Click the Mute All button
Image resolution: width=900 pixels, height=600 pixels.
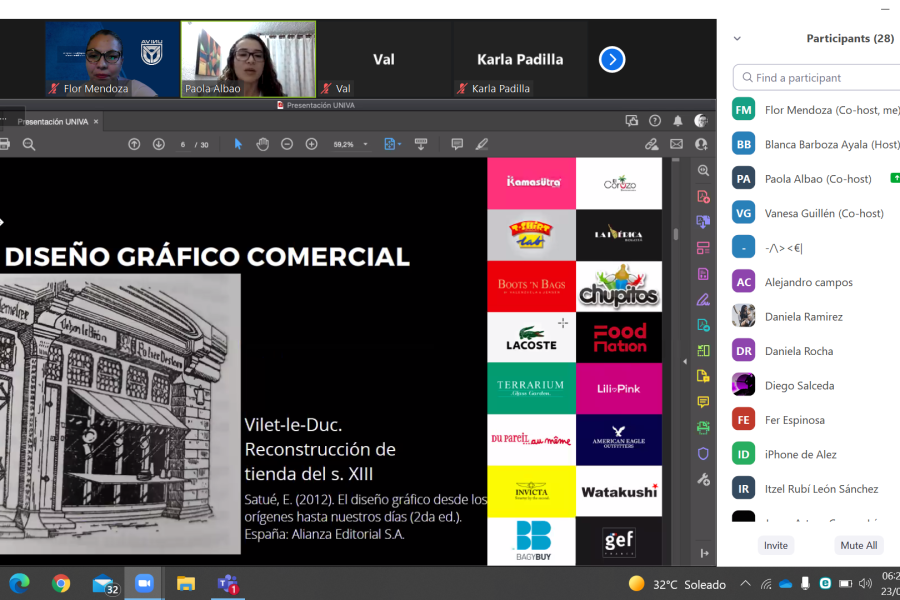859,545
